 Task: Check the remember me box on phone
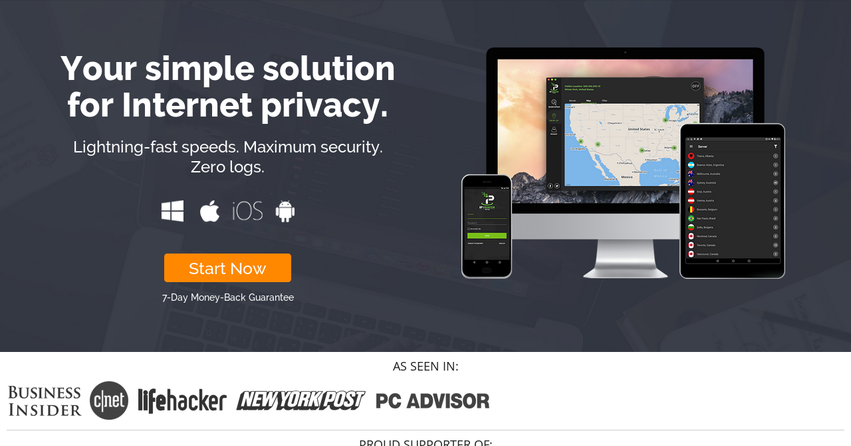pyautogui.click(x=469, y=229)
